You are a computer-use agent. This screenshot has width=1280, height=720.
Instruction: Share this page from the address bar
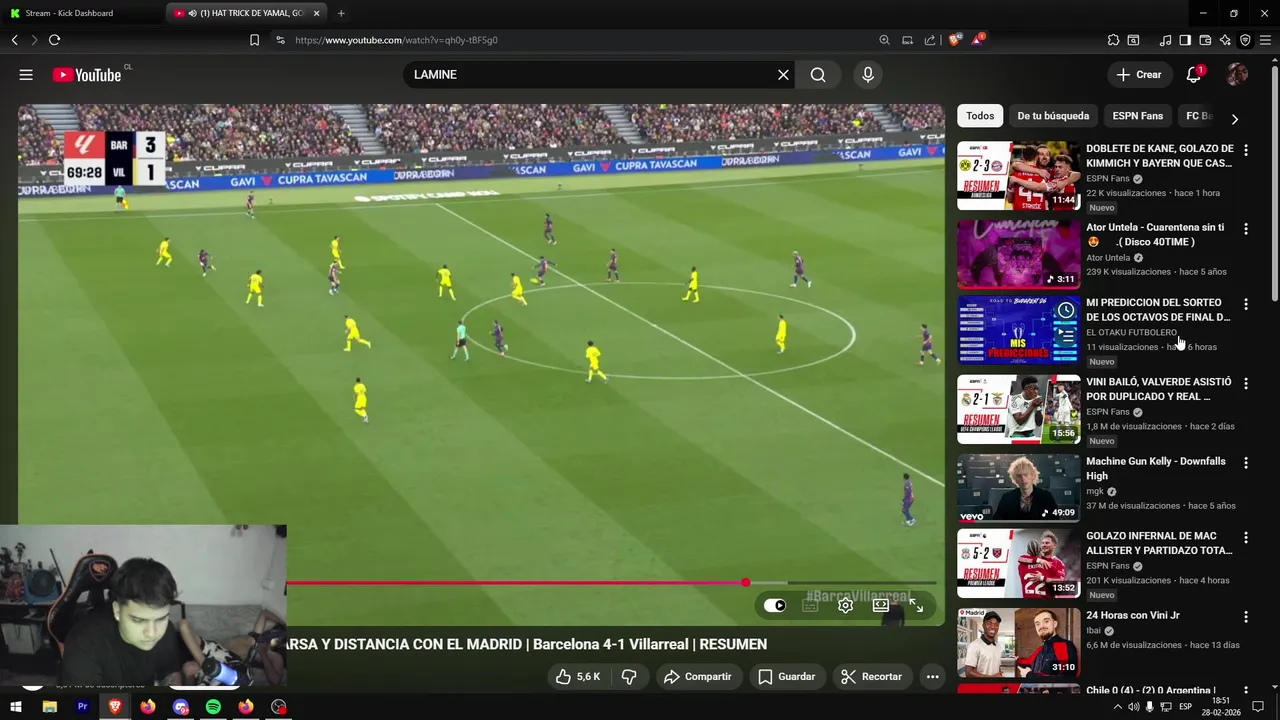point(930,40)
